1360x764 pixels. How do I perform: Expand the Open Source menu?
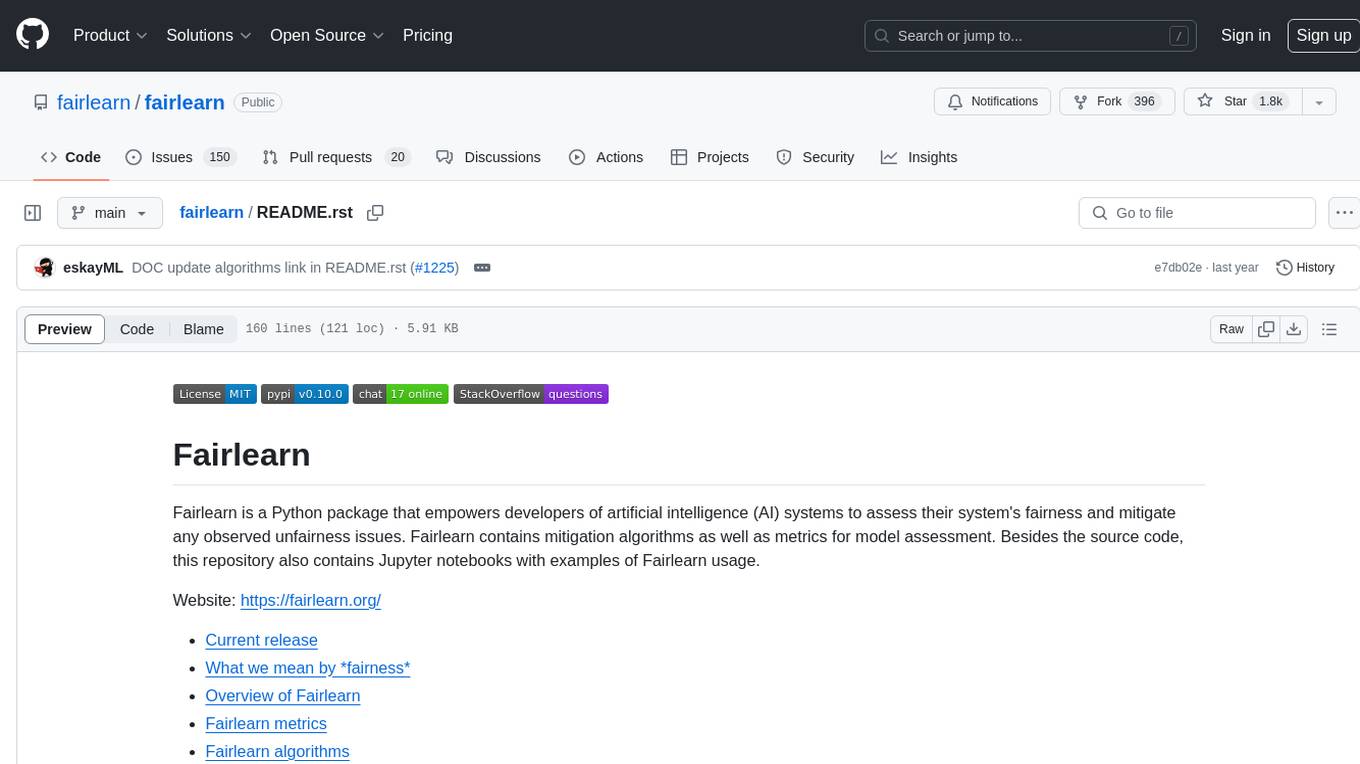327,35
